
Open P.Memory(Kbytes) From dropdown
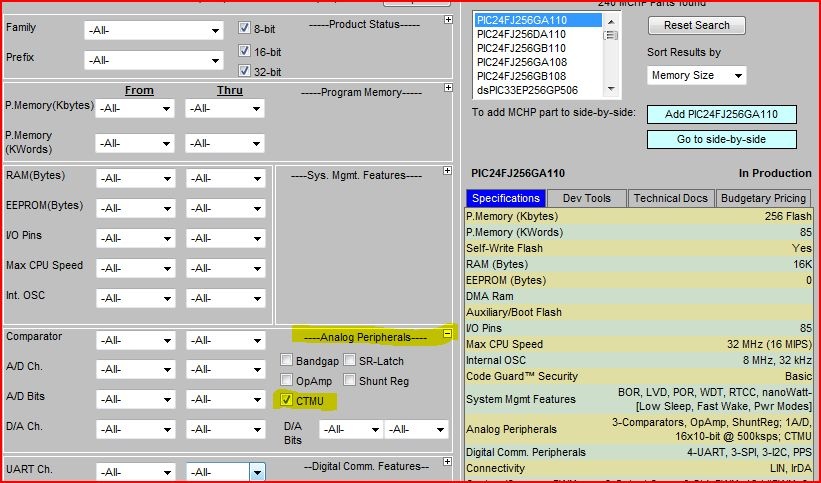(x=135, y=108)
